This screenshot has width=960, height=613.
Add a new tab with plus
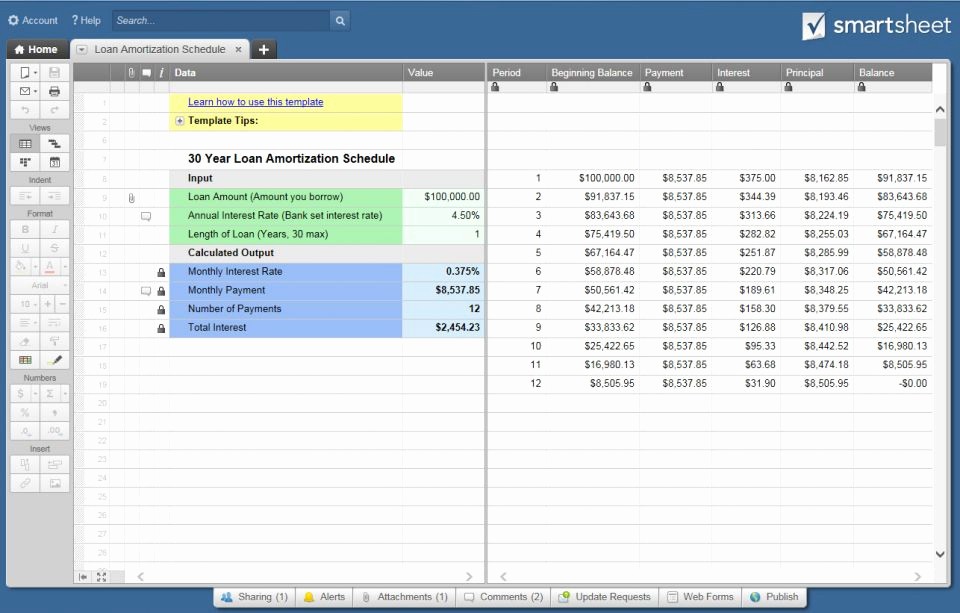click(264, 50)
